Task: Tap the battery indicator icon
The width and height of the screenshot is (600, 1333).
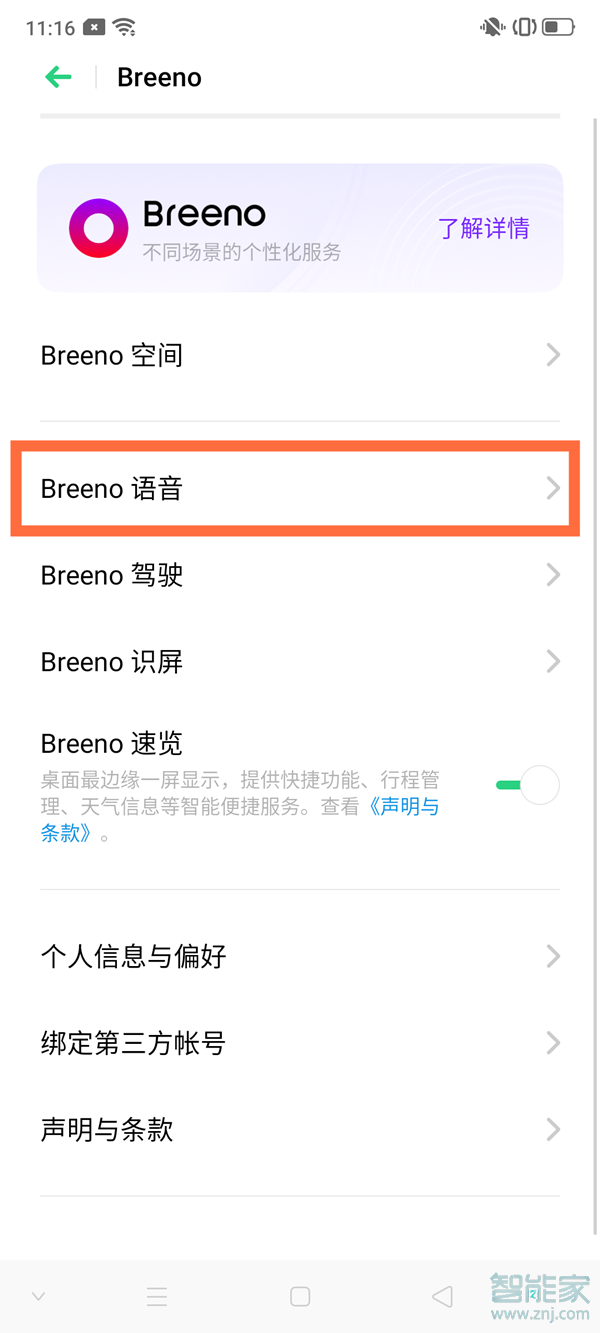Action: [556, 27]
